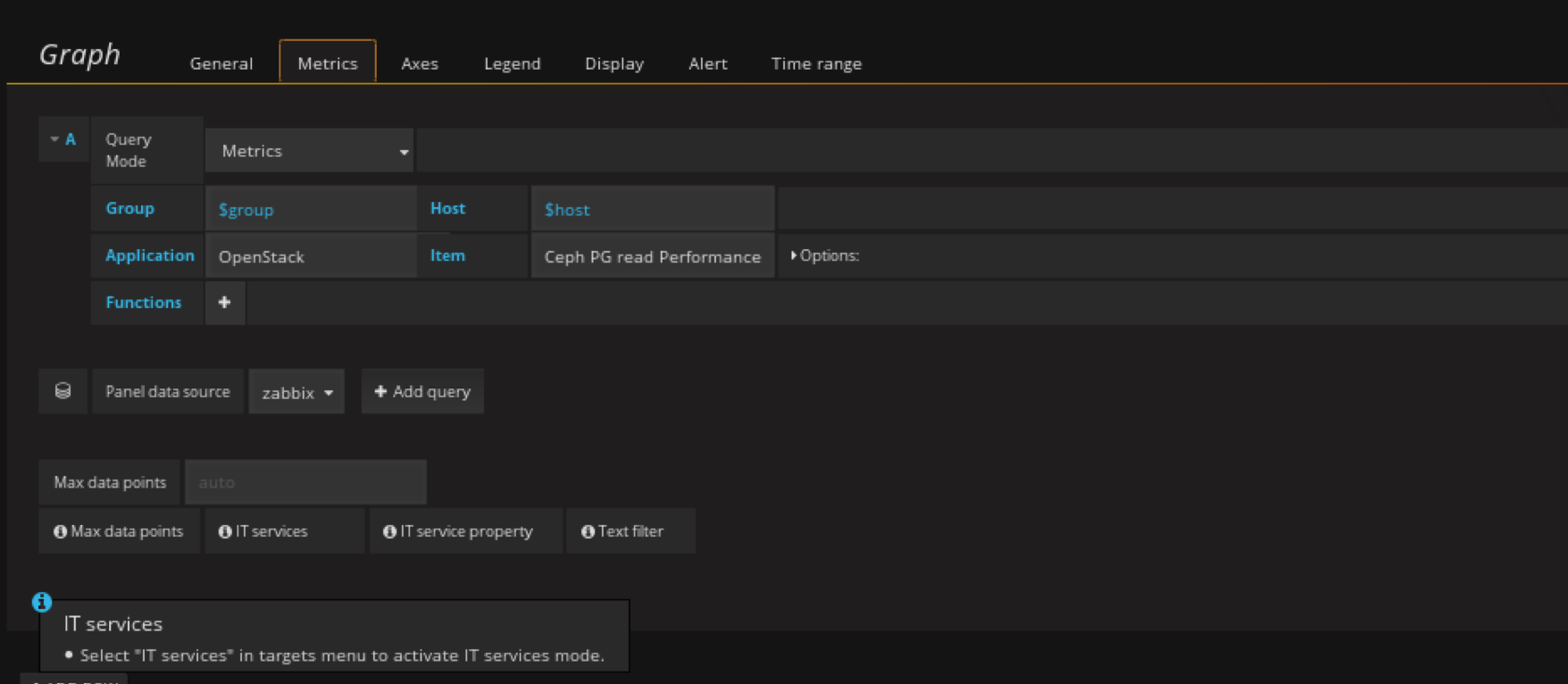
Task: Click the database icon beside Panel data source
Action: coord(63,391)
